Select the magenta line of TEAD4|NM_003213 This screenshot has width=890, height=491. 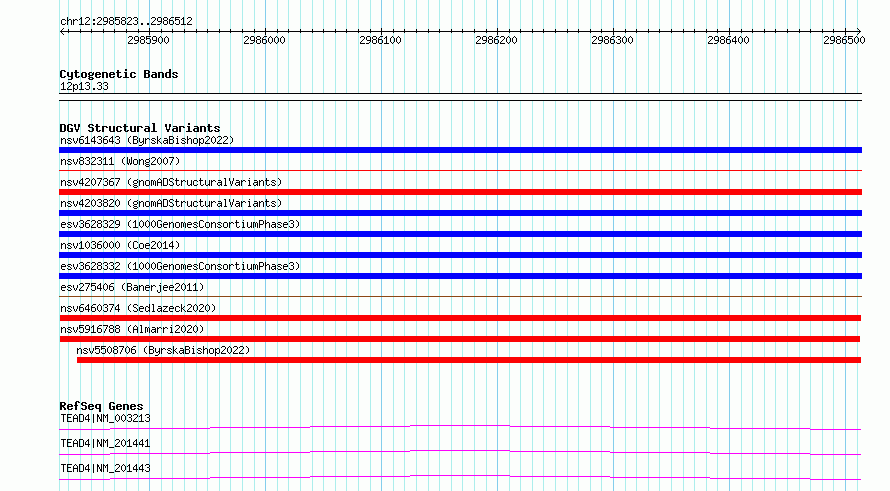(x=460, y=427)
